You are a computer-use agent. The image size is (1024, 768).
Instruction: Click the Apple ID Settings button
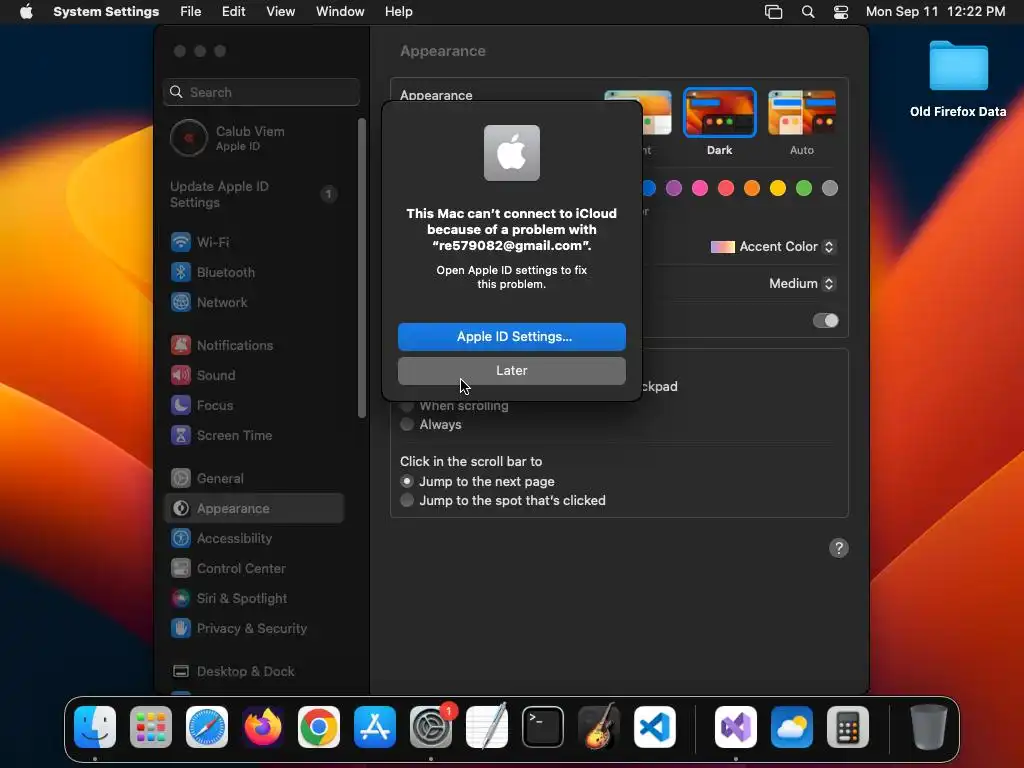(x=512, y=336)
